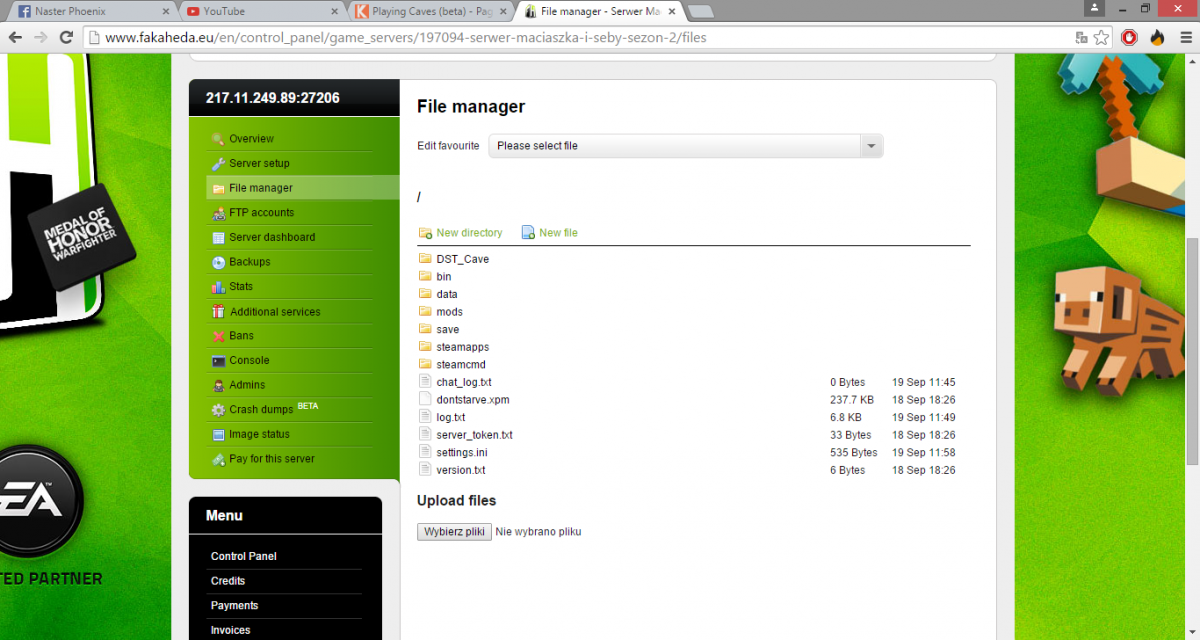Reload the page with the refresh button
This screenshot has height=640, width=1200.
pyautogui.click(x=66, y=37)
